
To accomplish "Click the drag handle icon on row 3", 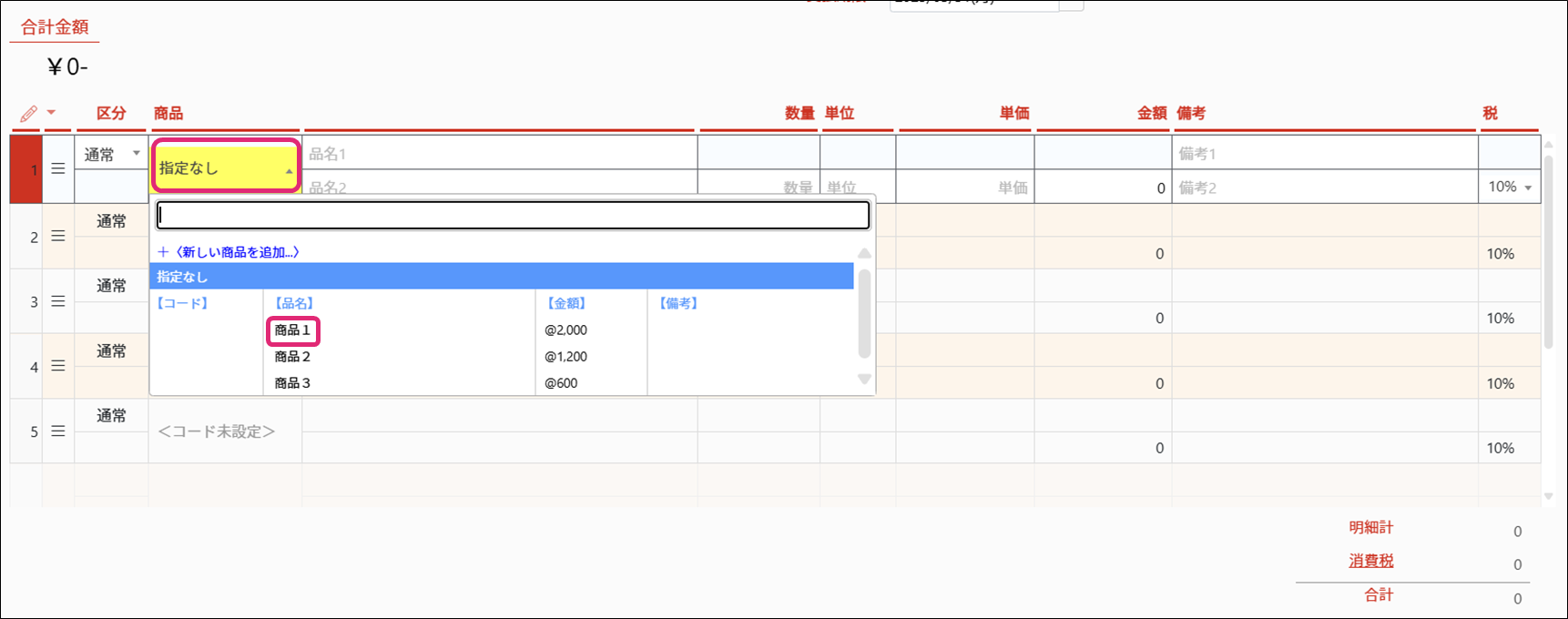I will point(58,301).
